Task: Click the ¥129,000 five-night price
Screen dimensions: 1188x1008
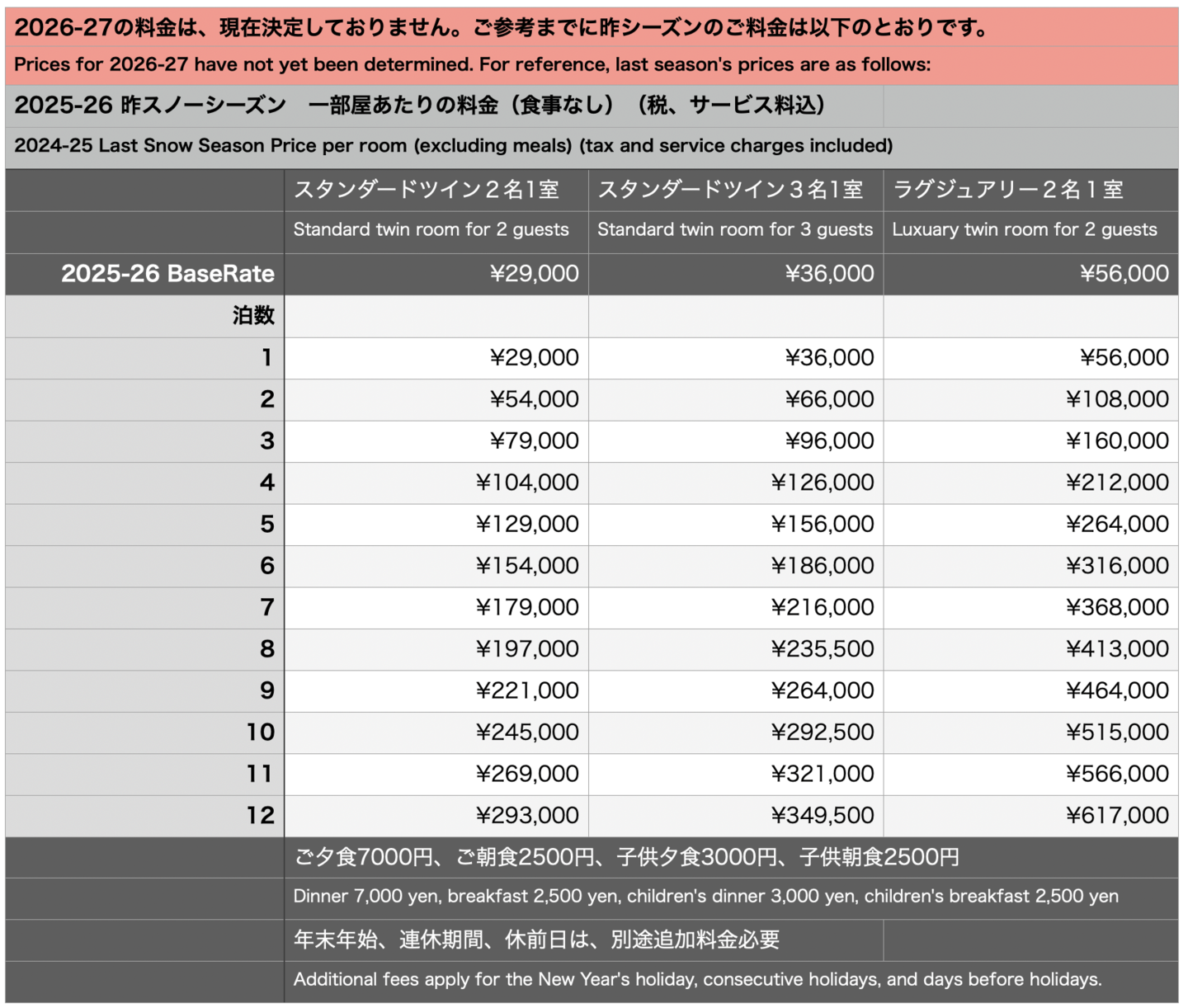Action: coord(527,525)
